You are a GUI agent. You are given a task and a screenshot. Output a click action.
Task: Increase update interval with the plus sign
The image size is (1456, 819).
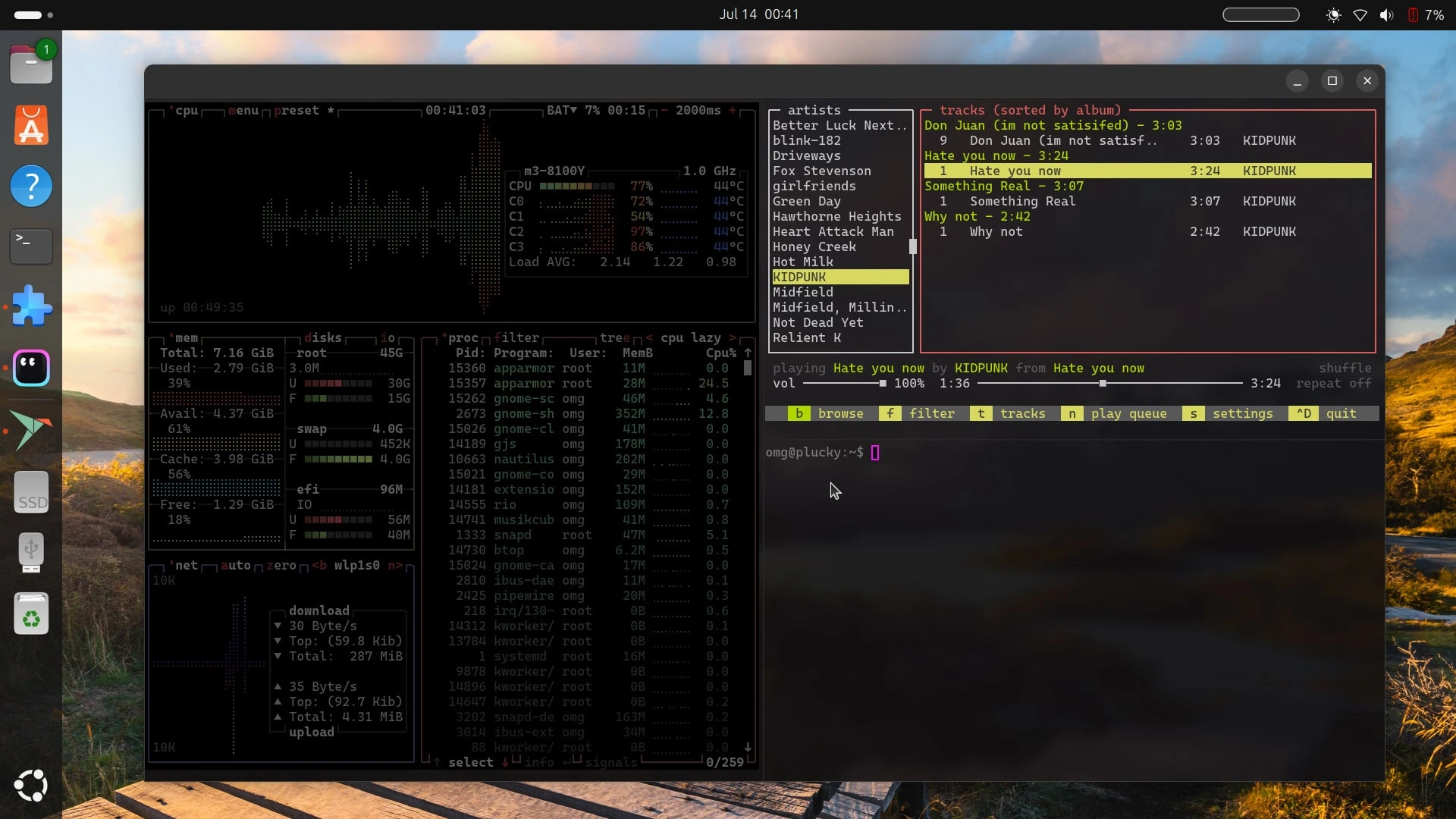(x=733, y=111)
